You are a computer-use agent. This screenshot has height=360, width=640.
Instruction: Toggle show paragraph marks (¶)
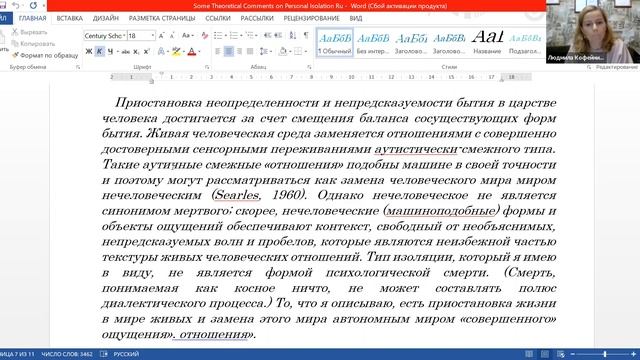click(306, 36)
